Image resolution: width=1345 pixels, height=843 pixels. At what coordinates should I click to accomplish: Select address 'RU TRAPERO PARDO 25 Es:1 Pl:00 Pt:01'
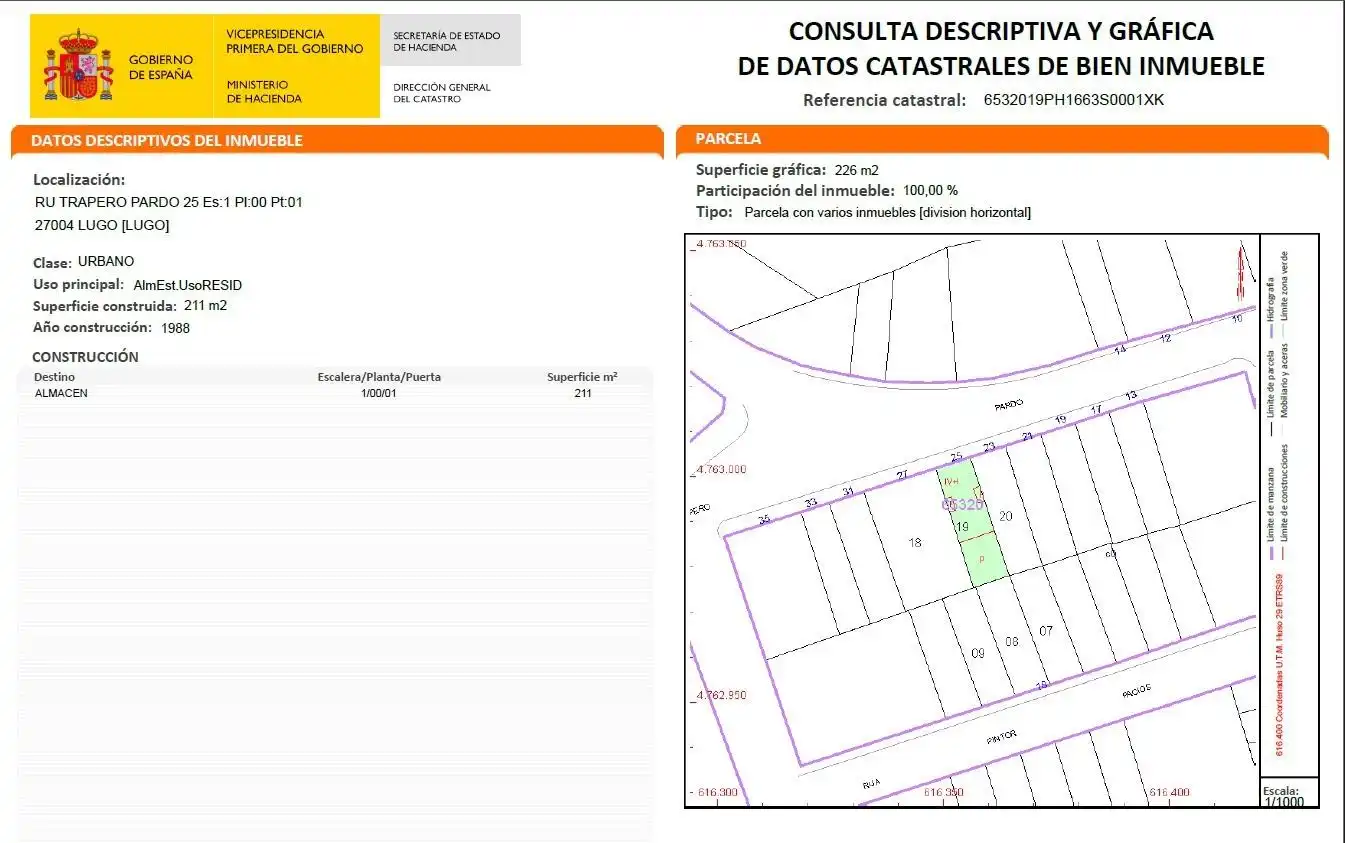click(168, 202)
